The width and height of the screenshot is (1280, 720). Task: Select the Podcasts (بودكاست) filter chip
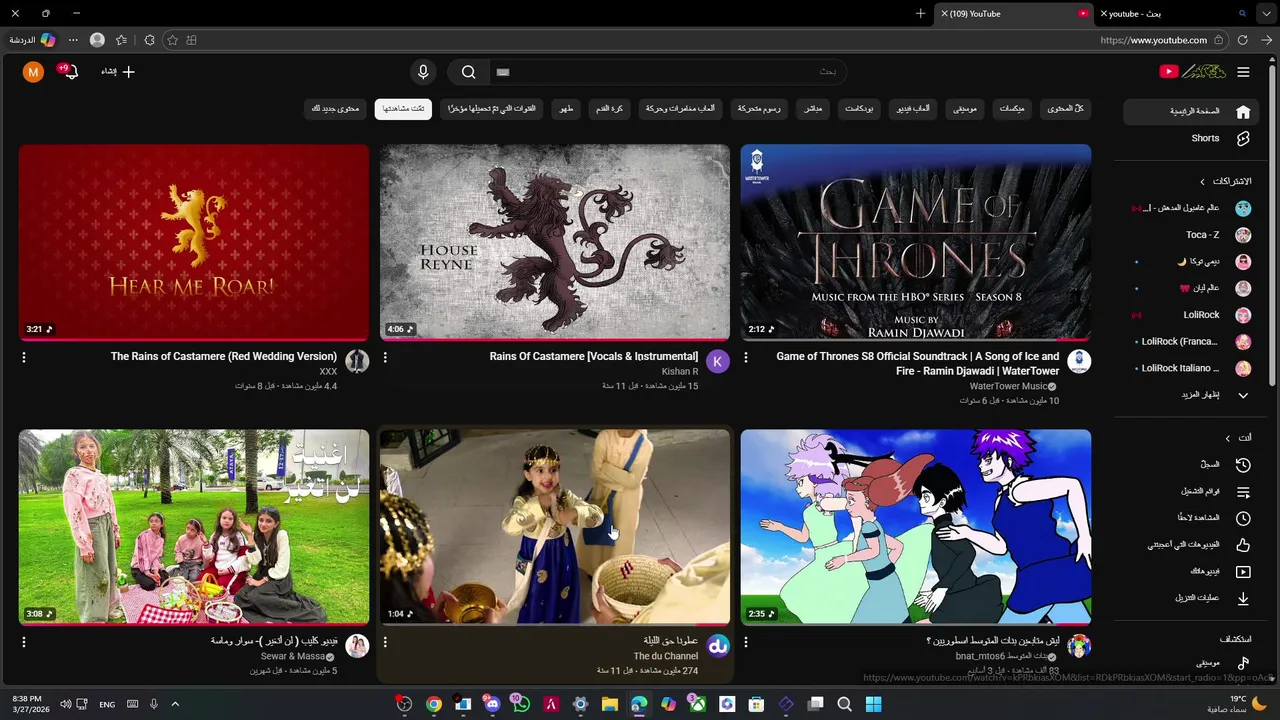(859, 109)
